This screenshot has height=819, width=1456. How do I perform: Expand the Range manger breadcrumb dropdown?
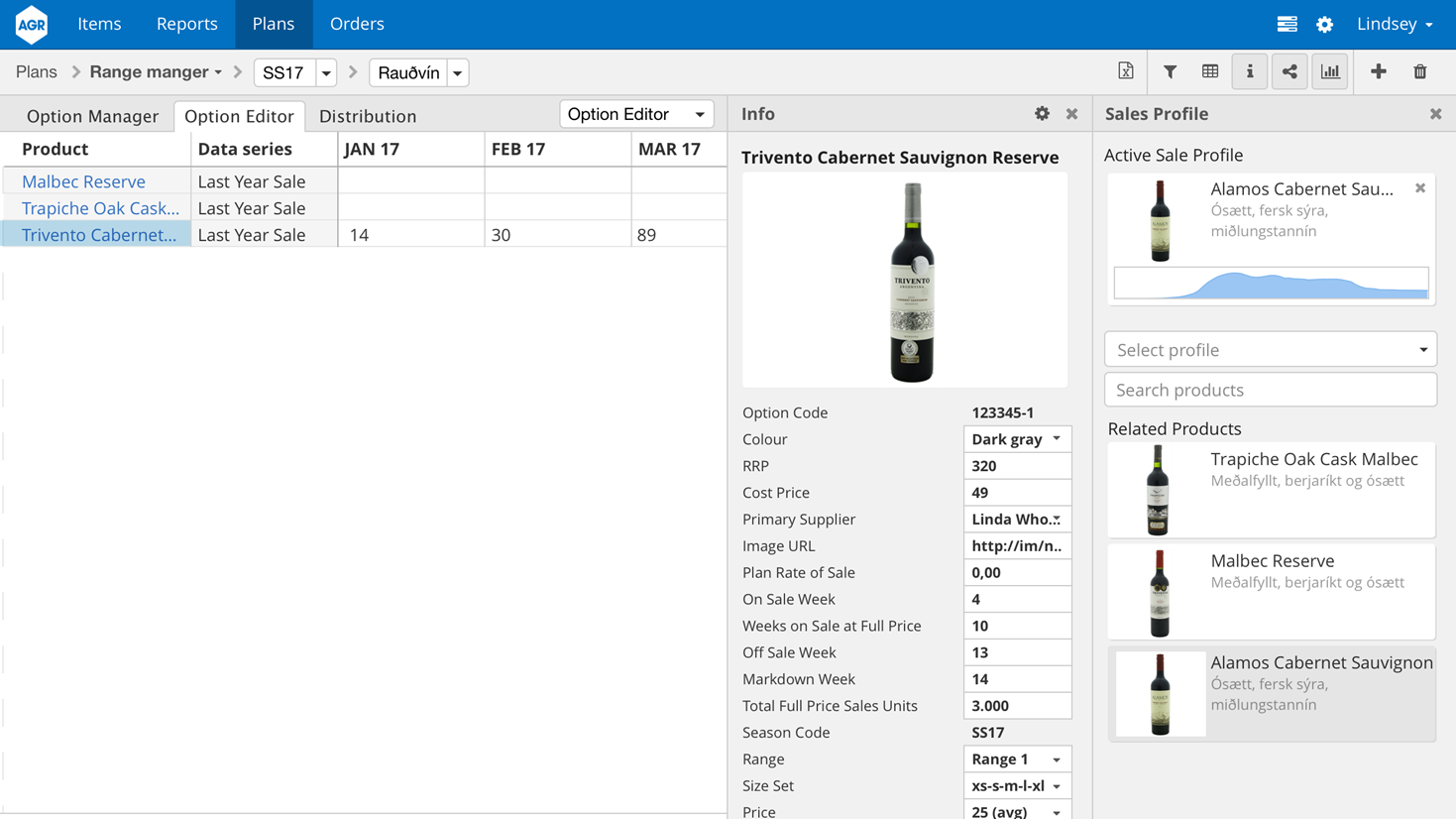(156, 72)
